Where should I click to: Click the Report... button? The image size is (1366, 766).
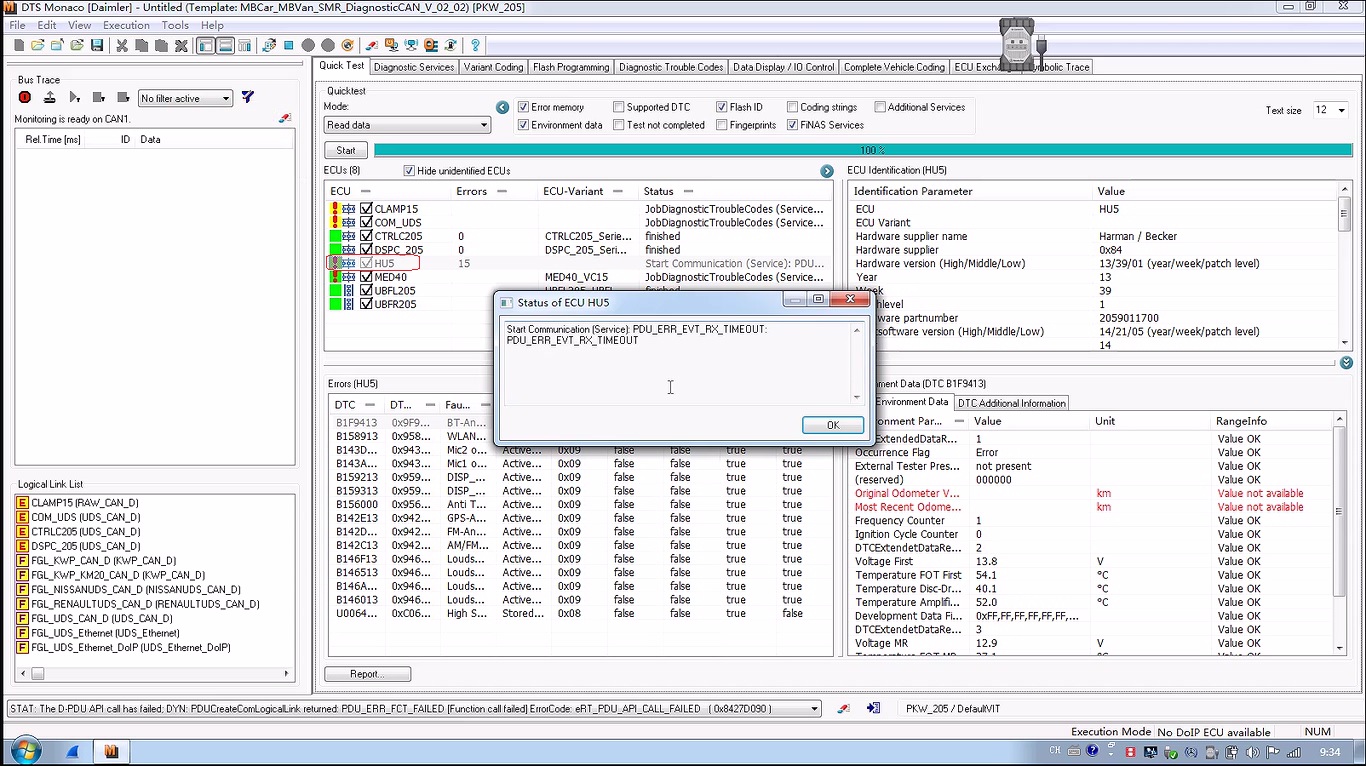[x=367, y=674]
